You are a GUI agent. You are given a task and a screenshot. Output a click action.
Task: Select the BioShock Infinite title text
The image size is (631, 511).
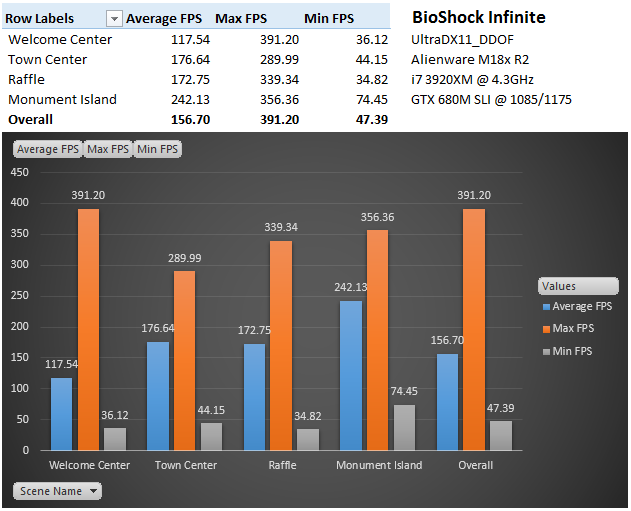pos(478,17)
